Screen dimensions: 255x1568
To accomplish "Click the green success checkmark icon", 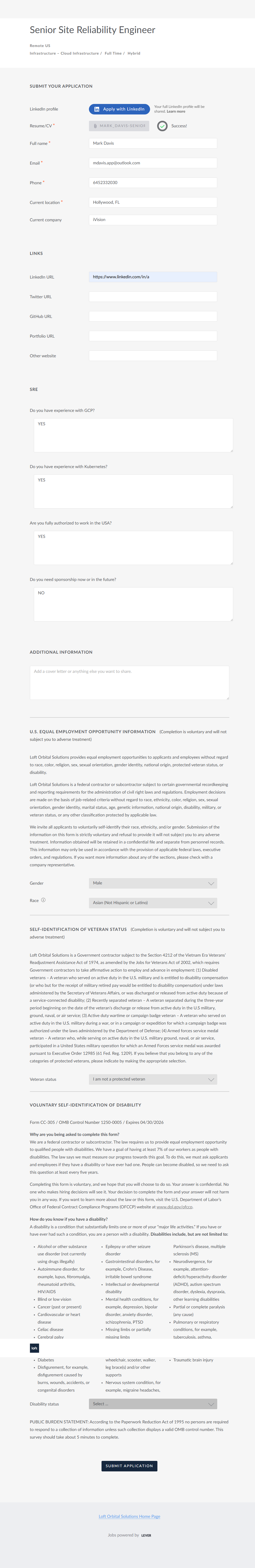I will [x=162, y=126].
